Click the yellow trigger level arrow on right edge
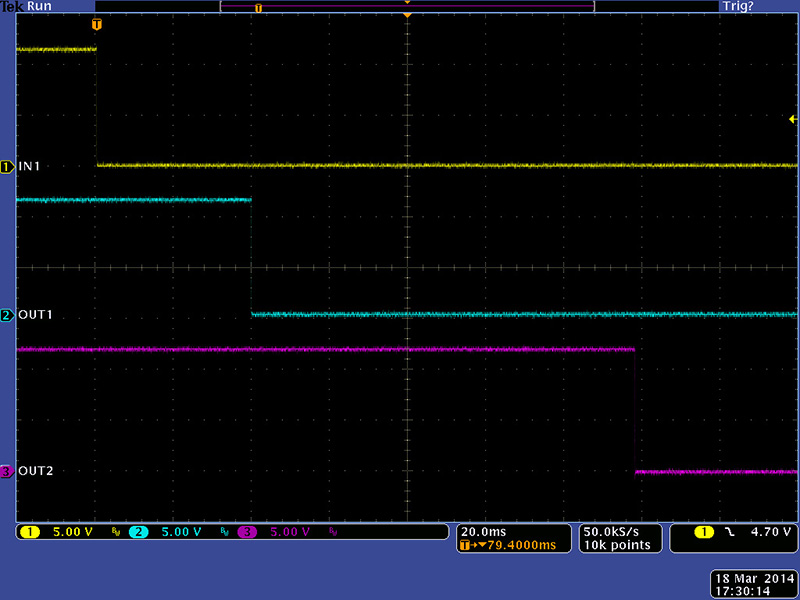Screen dimensions: 800x600 793,119
